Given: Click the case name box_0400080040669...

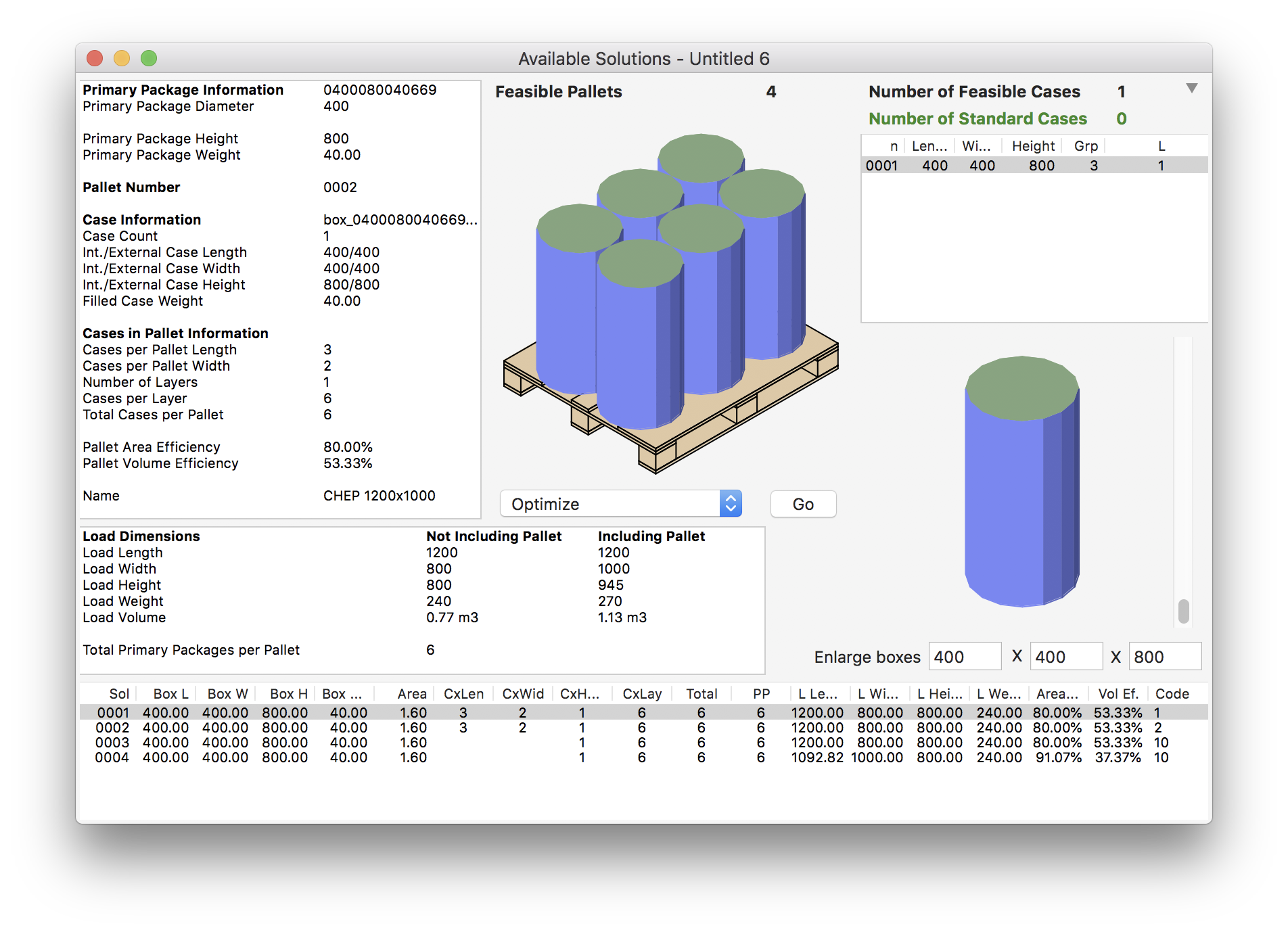Looking at the screenshot, I should (400, 220).
